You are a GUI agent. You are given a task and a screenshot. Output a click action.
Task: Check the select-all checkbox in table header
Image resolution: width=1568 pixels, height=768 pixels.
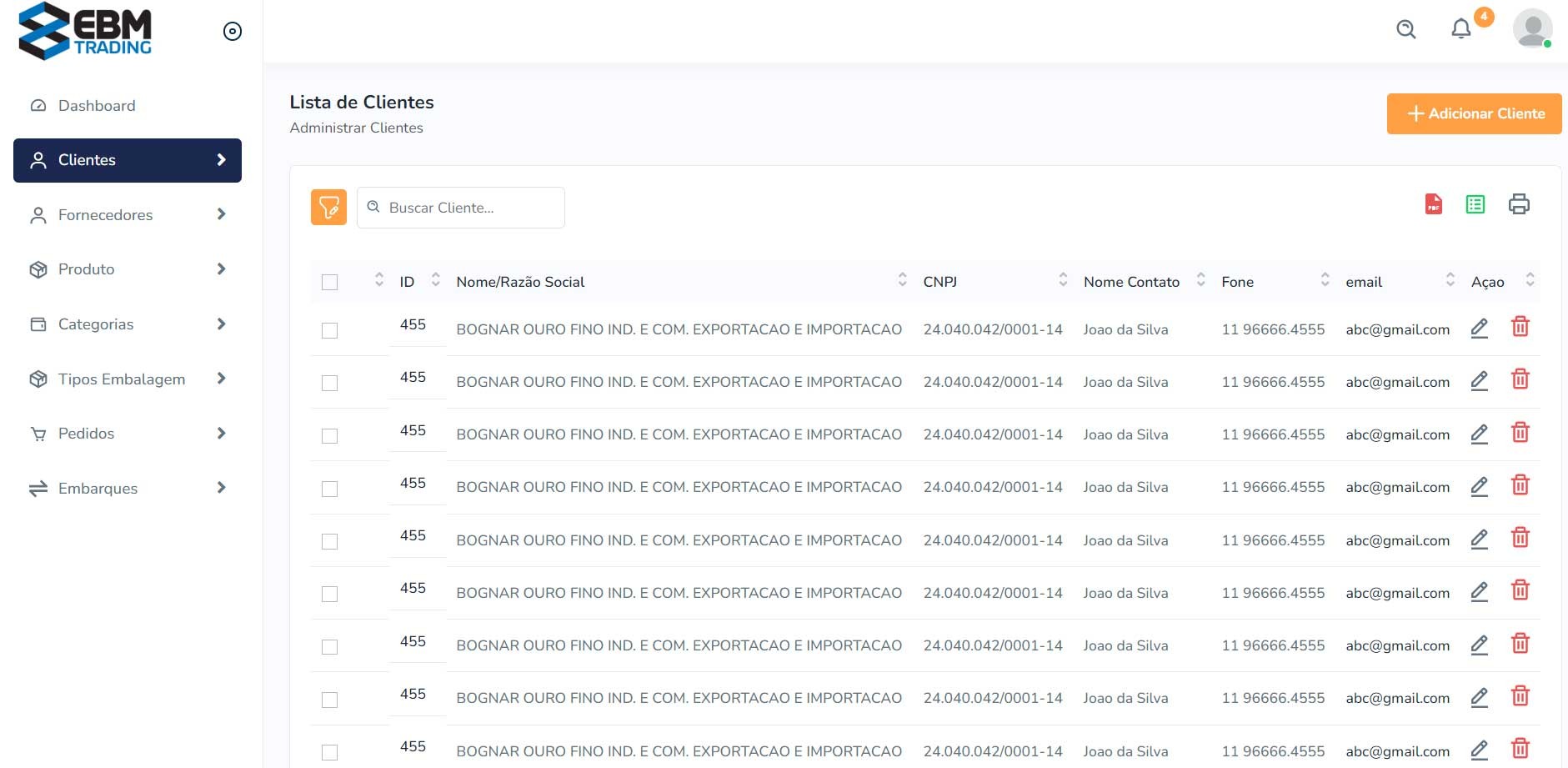pyautogui.click(x=330, y=282)
